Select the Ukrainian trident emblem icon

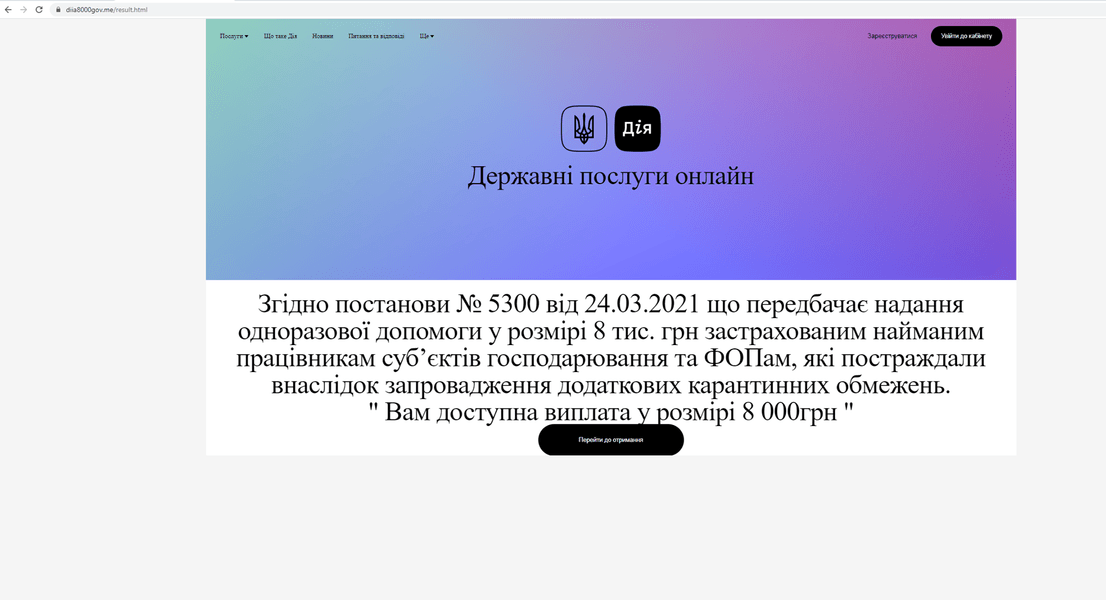(584, 128)
